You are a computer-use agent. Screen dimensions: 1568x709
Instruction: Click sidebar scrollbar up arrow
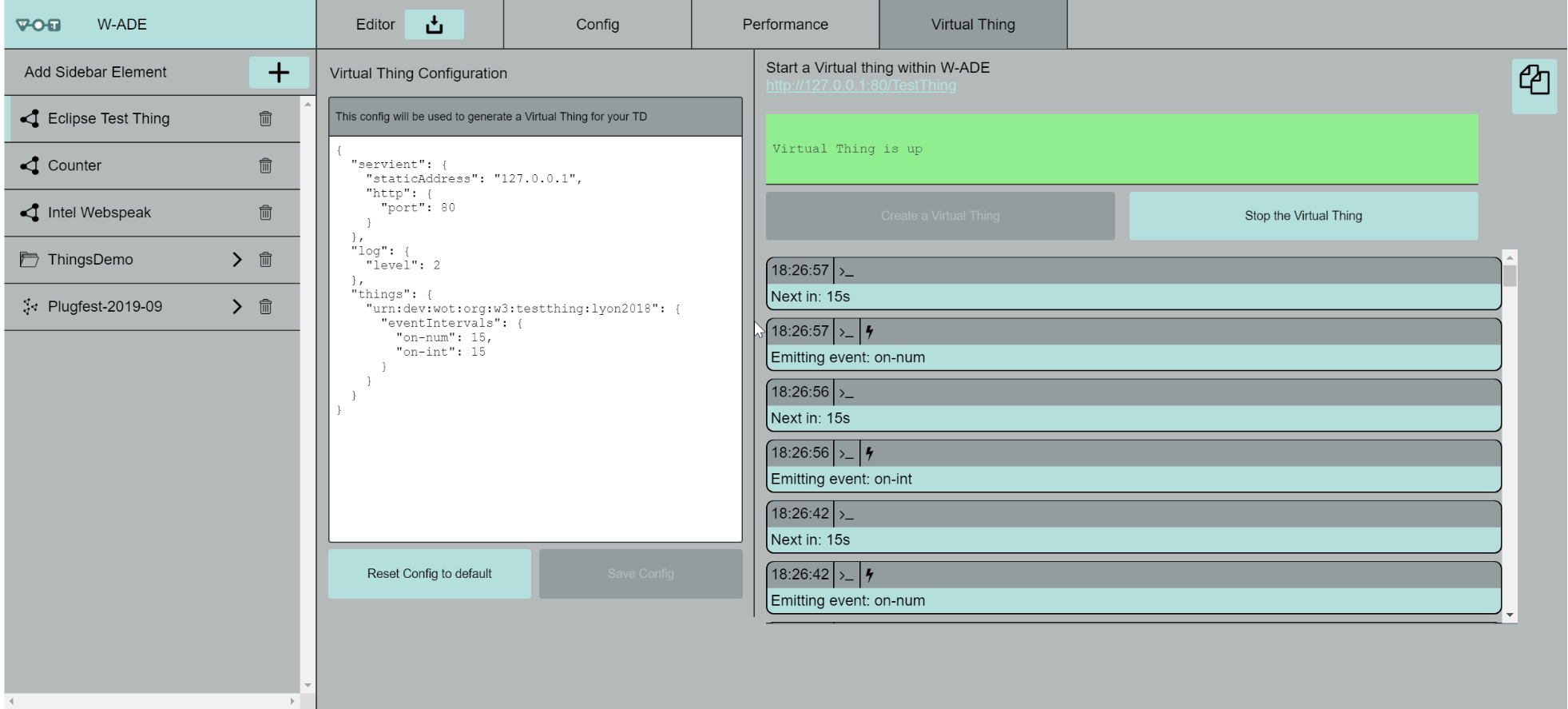[308, 105]
